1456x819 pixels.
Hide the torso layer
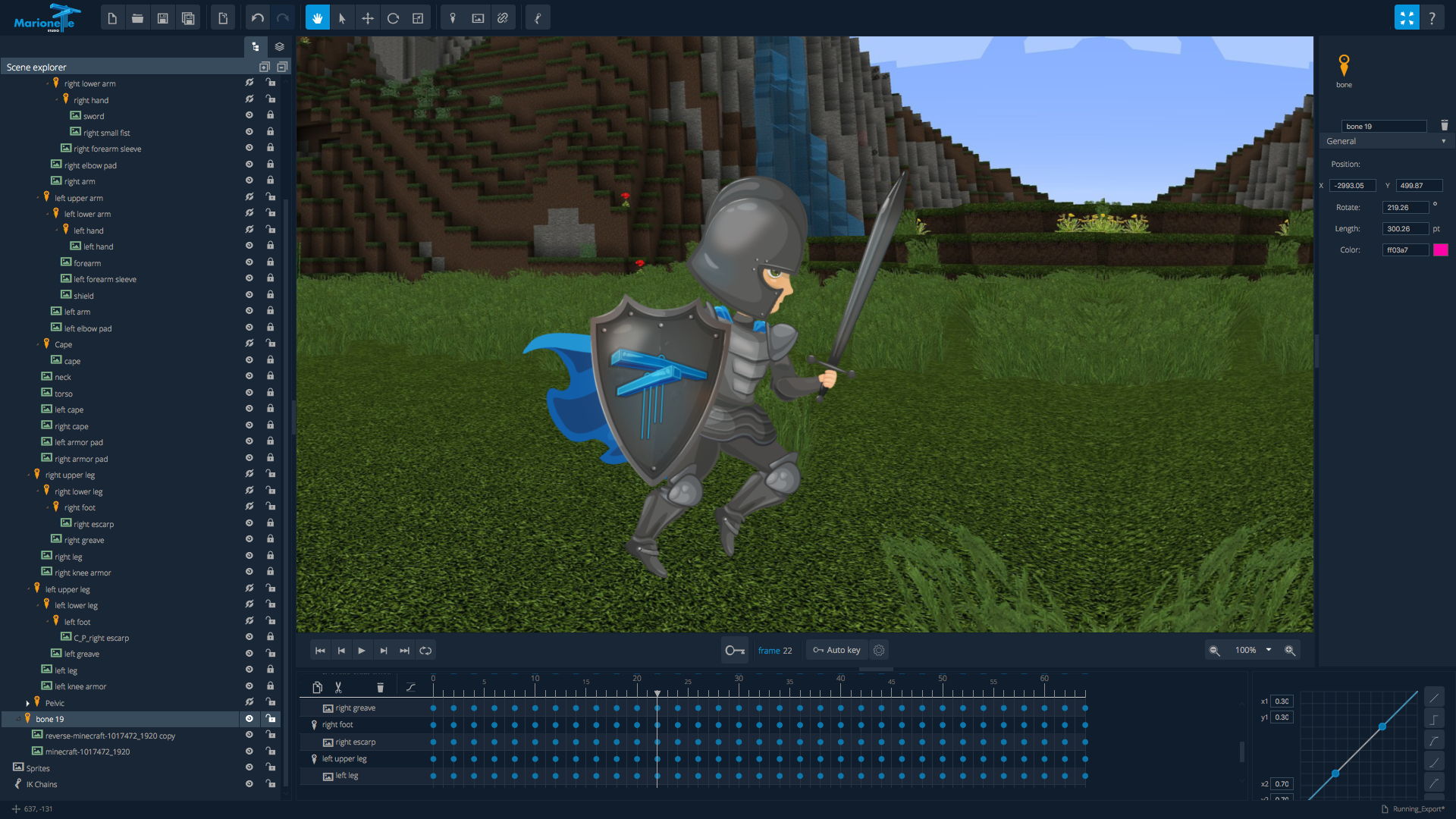[x=249, y=394]
